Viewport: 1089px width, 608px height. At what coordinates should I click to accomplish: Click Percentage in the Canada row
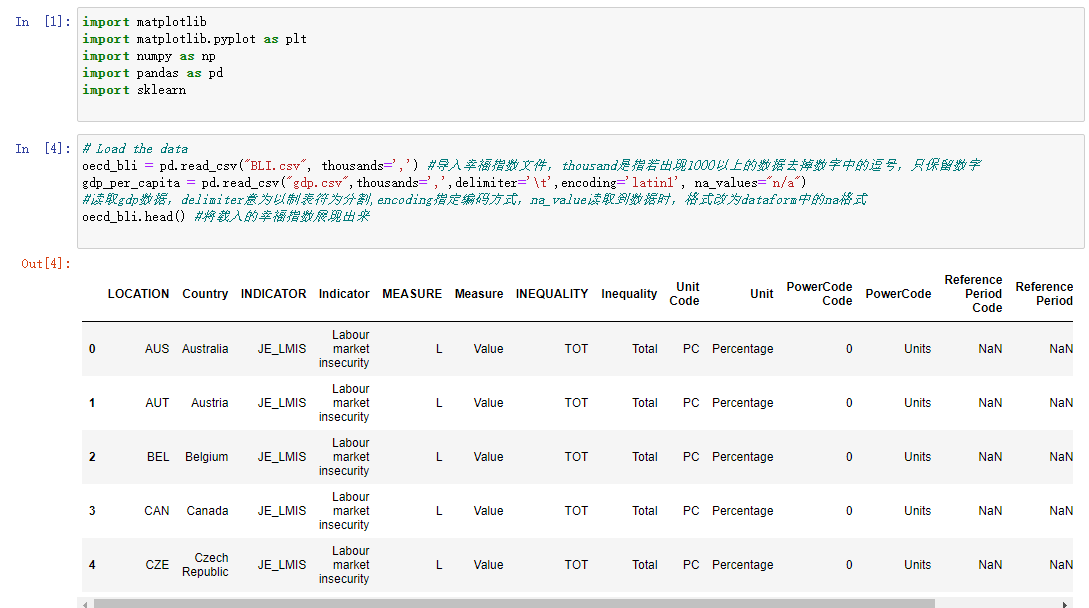click(742, 511)
